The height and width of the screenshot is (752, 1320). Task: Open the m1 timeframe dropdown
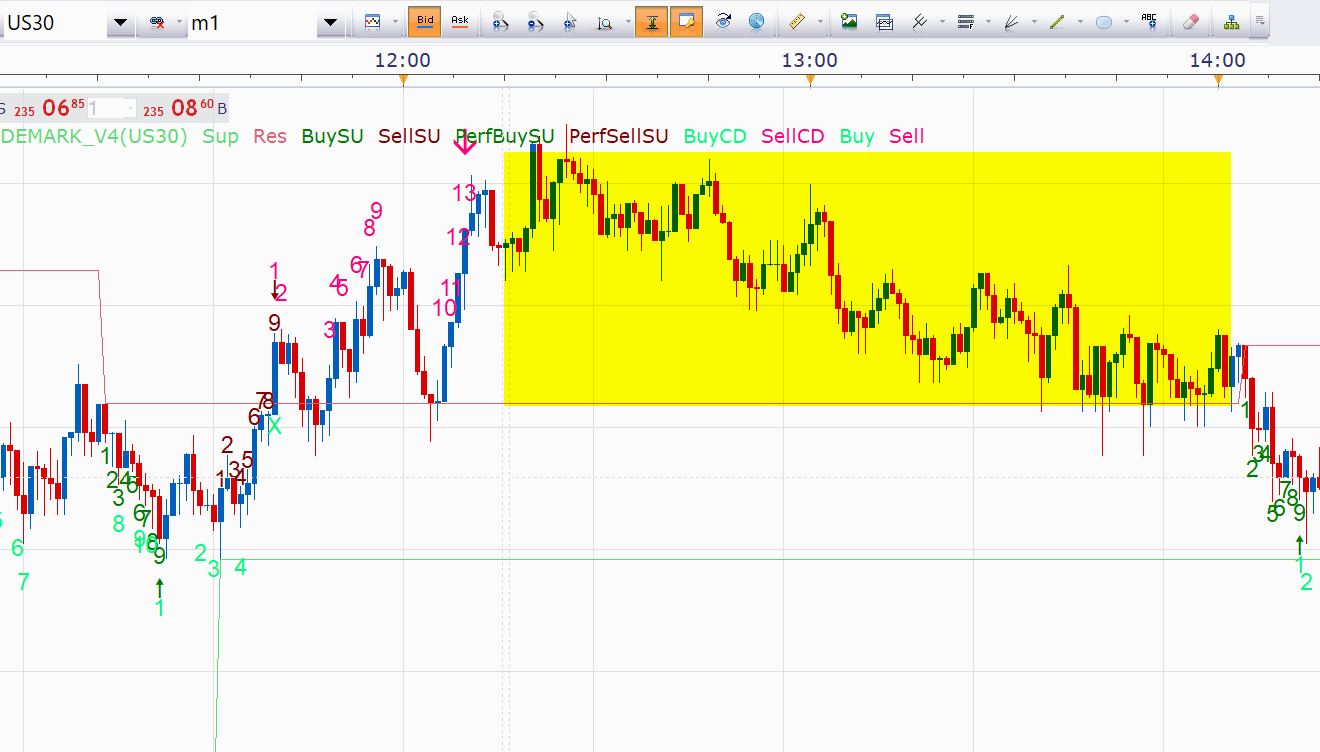point(331,22)
